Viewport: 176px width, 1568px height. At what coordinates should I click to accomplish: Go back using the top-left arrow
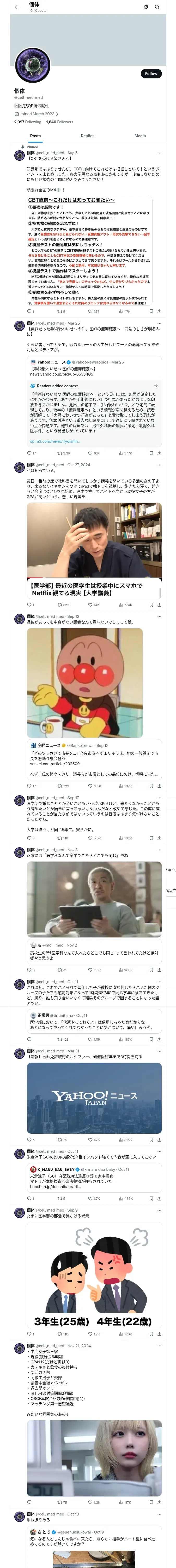pyautogui.click(x=17, y=7)
